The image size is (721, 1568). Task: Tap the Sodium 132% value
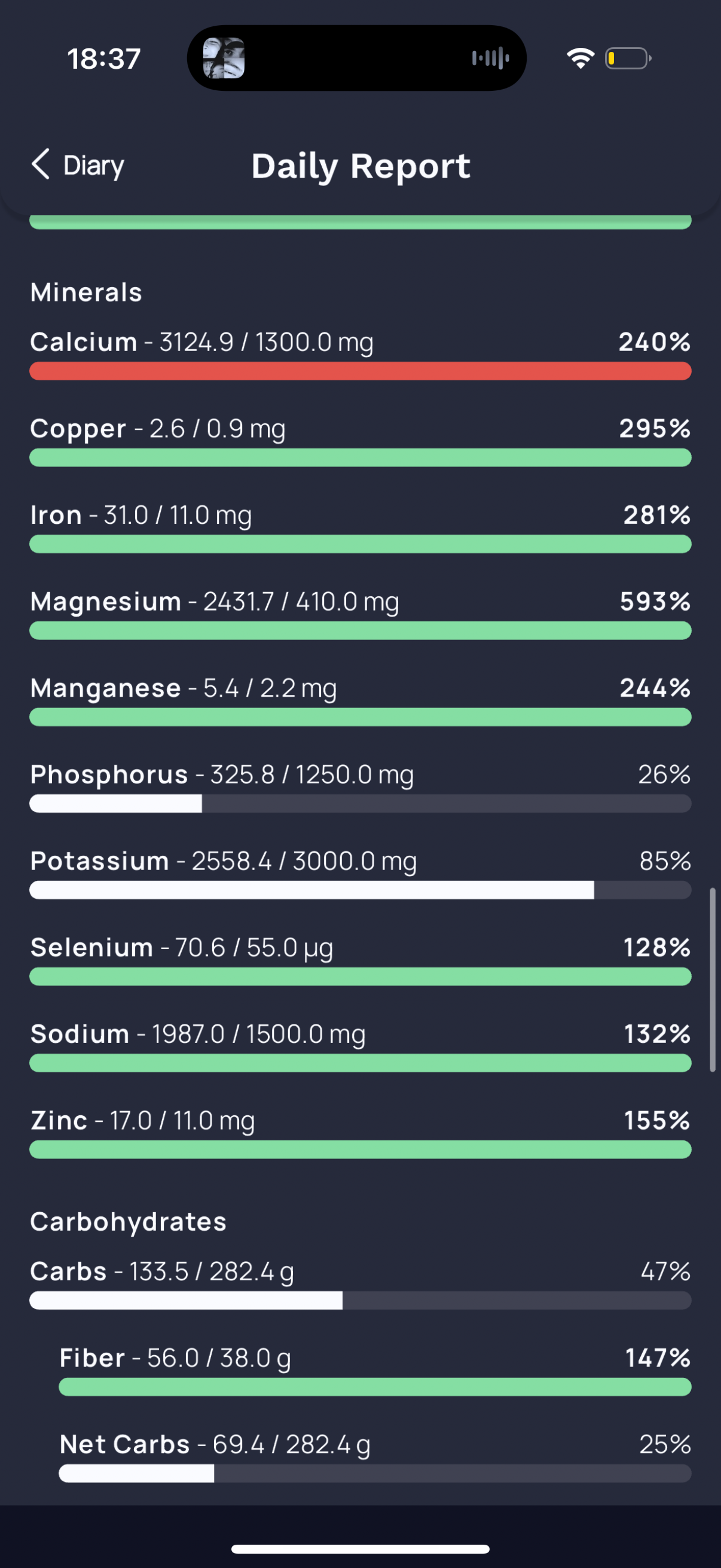point(657,1033)
